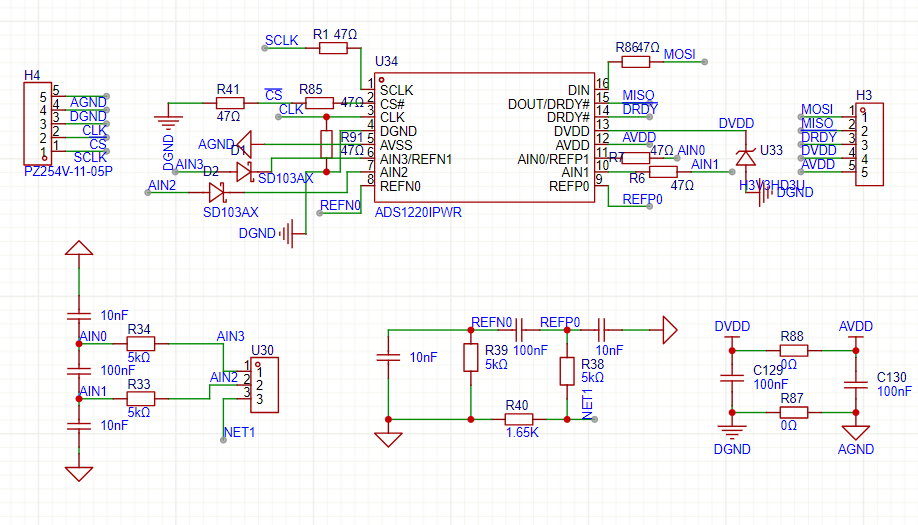Image resolution: width=918 pixels, height=525 pixels.
Task: Select the C129 100nF capacitor
Action: click(731, 378)
